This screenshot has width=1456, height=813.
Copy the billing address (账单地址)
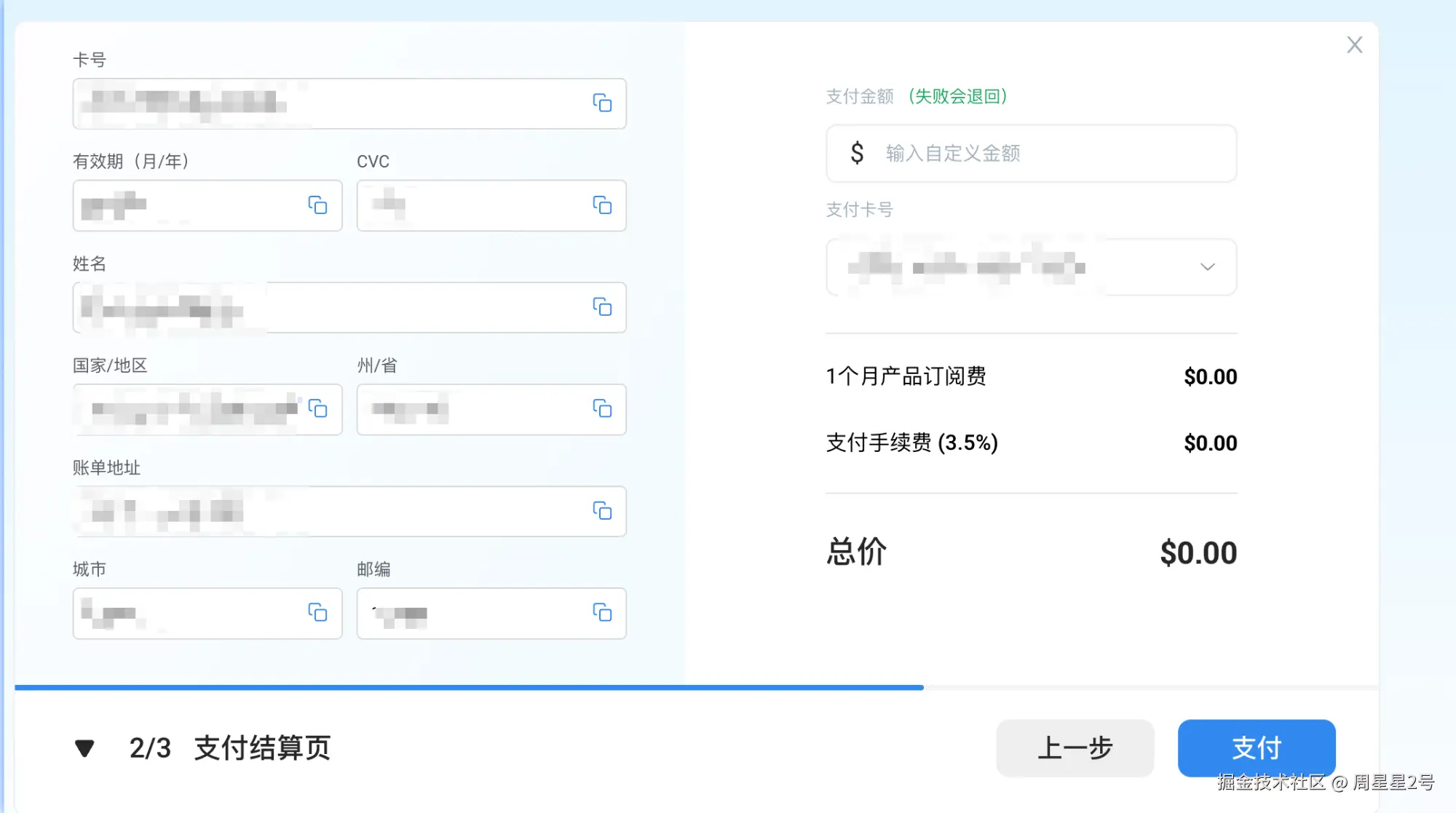tap(601, 511)
